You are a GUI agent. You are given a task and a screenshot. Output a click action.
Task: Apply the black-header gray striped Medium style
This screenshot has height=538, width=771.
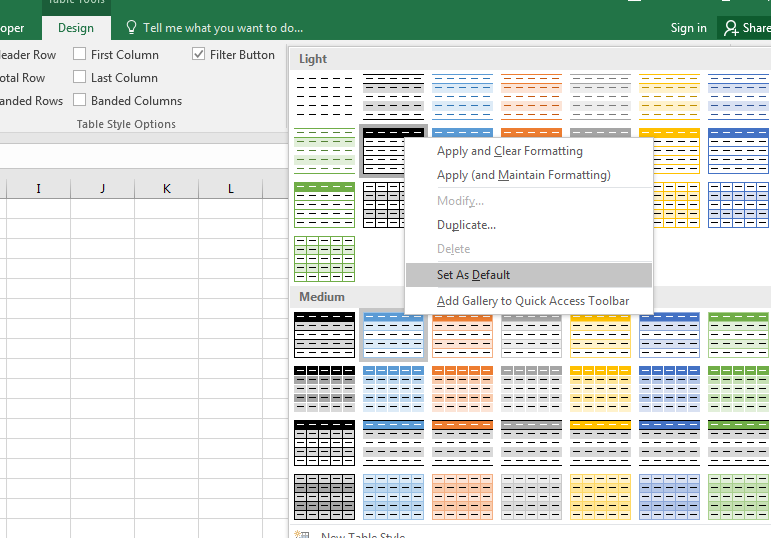point(325,389)
